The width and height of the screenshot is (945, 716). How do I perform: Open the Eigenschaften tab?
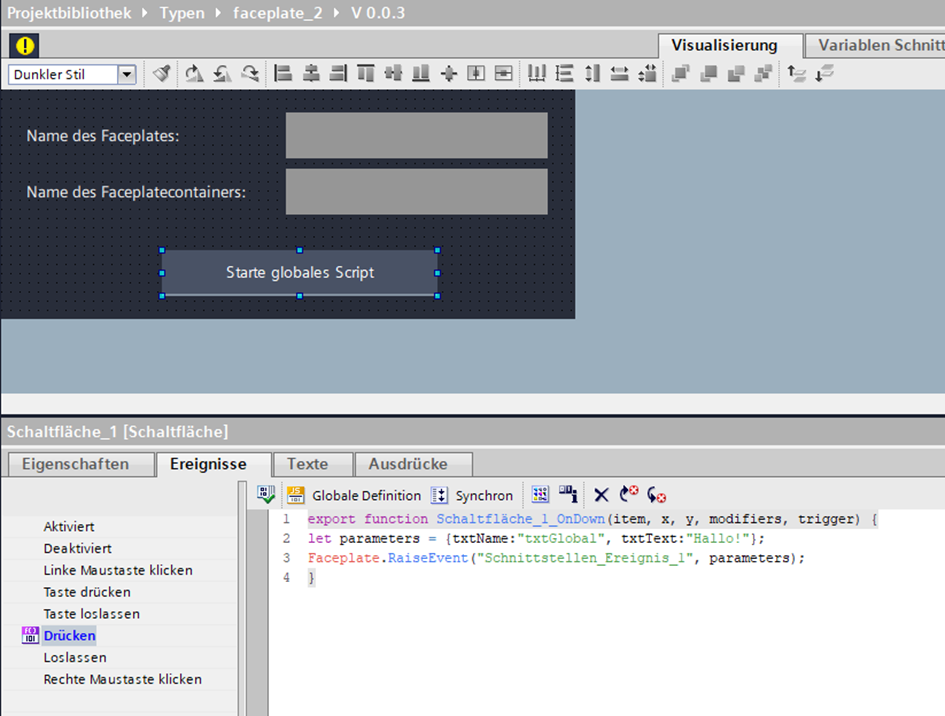[75, 464]
